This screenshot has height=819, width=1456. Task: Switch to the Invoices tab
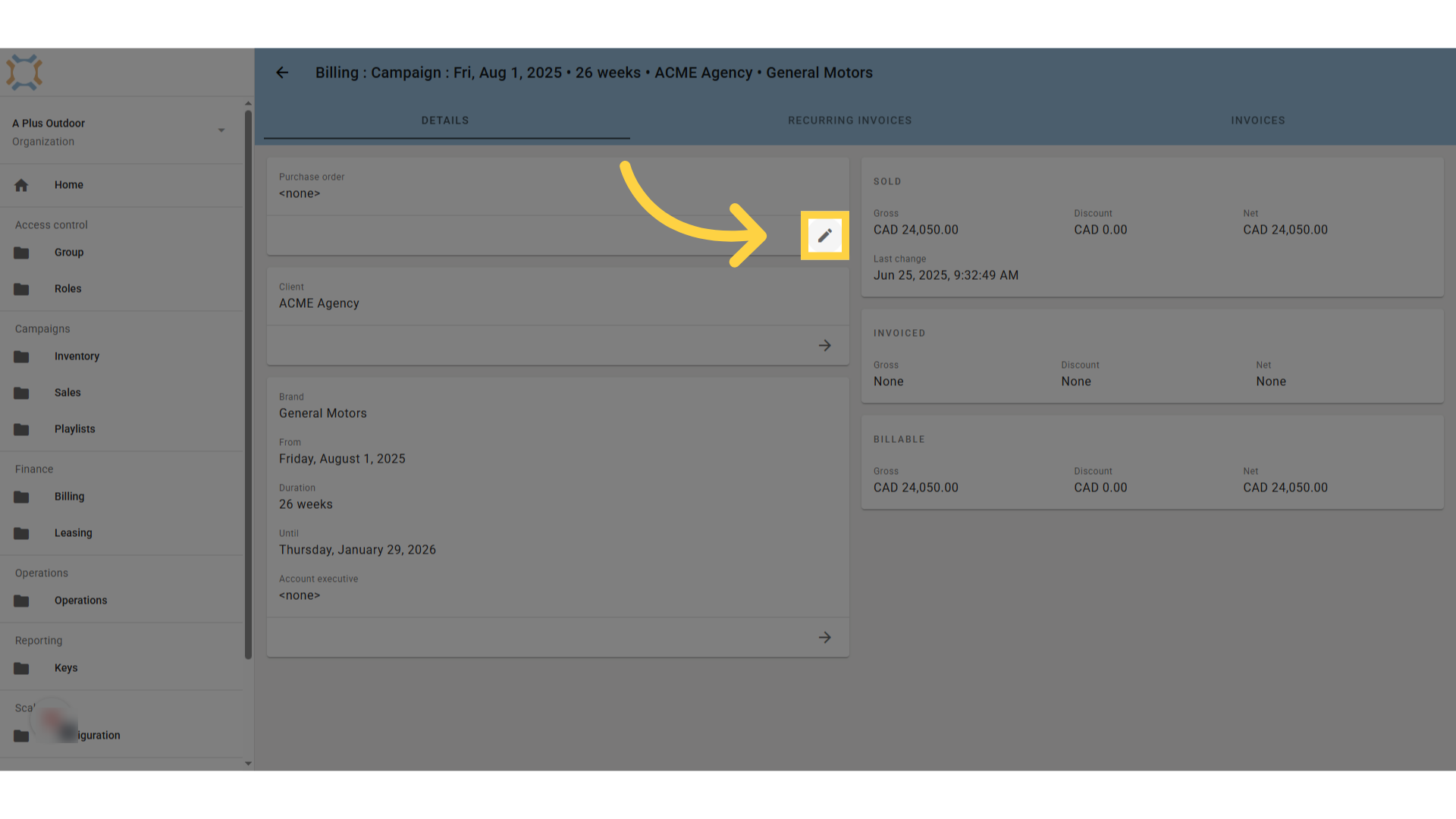tap(1258, 121)
